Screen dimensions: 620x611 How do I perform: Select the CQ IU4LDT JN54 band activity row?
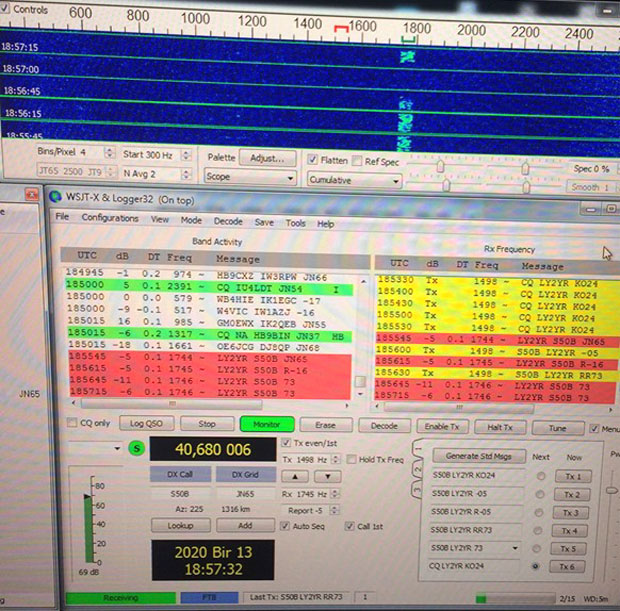208,287
